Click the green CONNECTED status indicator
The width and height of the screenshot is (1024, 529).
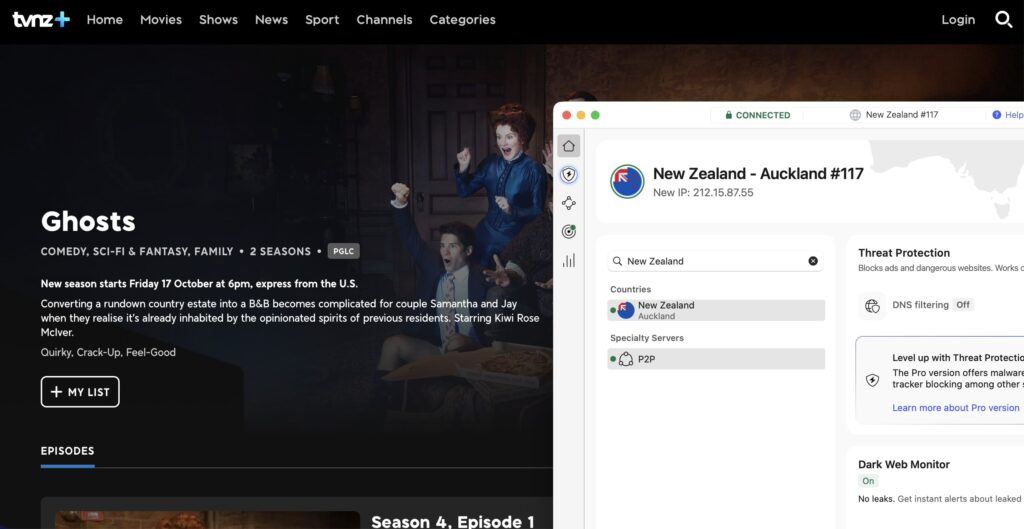[x=757, y=115]
